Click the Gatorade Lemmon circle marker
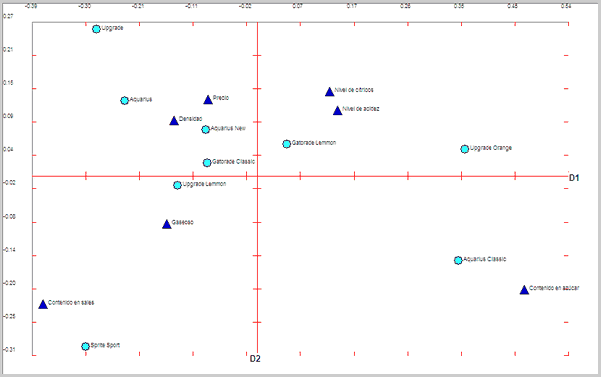 pos(287,144)
